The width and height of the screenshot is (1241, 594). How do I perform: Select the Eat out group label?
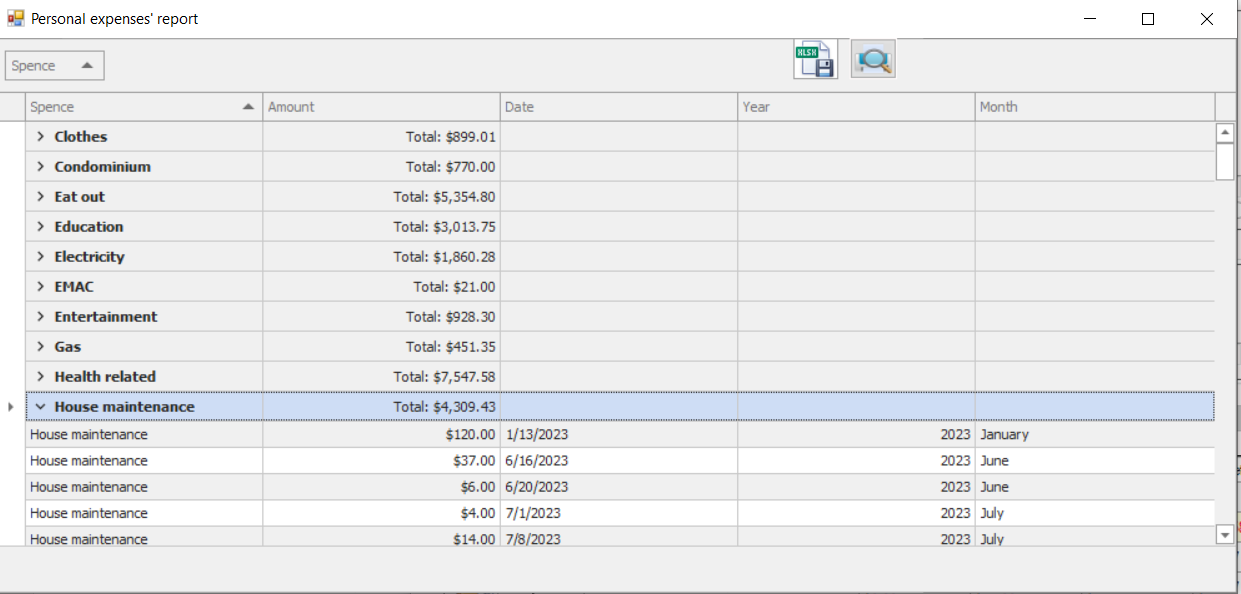[x=79, y=197]
